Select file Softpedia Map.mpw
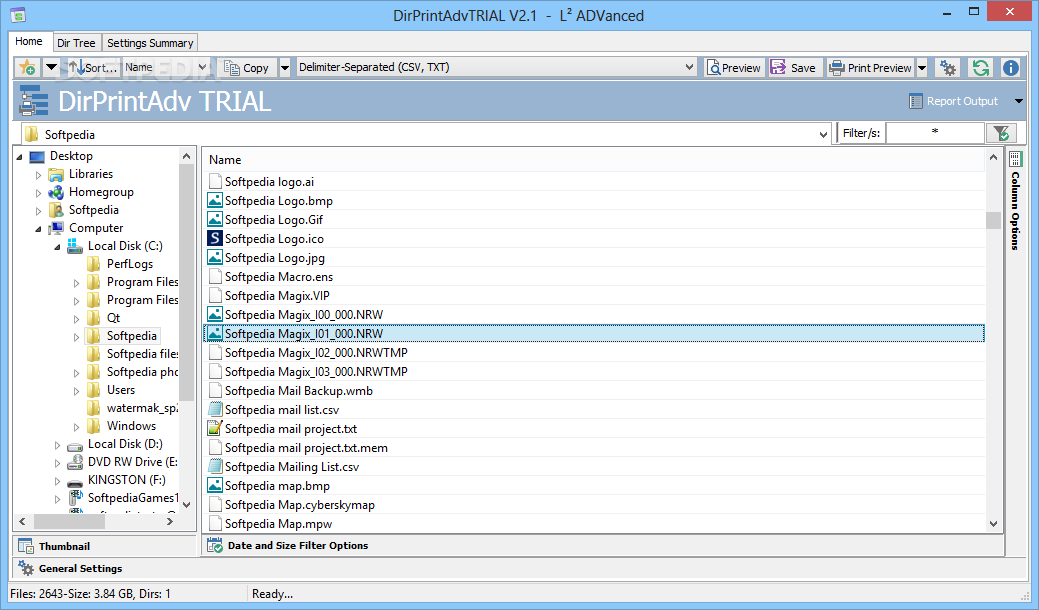1039x610 pixels. 278,524
